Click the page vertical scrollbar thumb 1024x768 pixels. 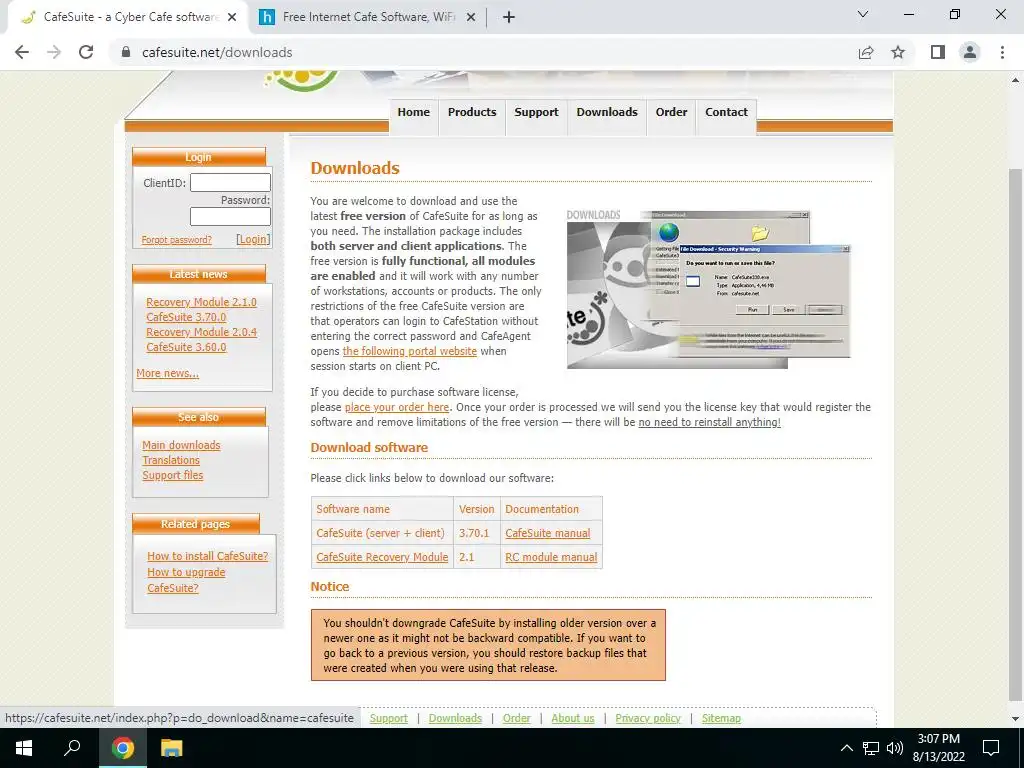click(x=1016, y=434)
